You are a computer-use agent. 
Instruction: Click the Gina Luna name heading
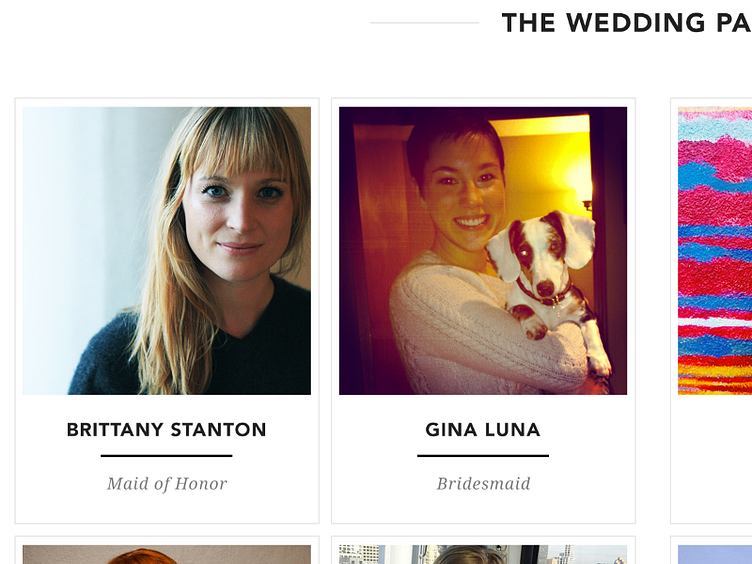point(483,430)
